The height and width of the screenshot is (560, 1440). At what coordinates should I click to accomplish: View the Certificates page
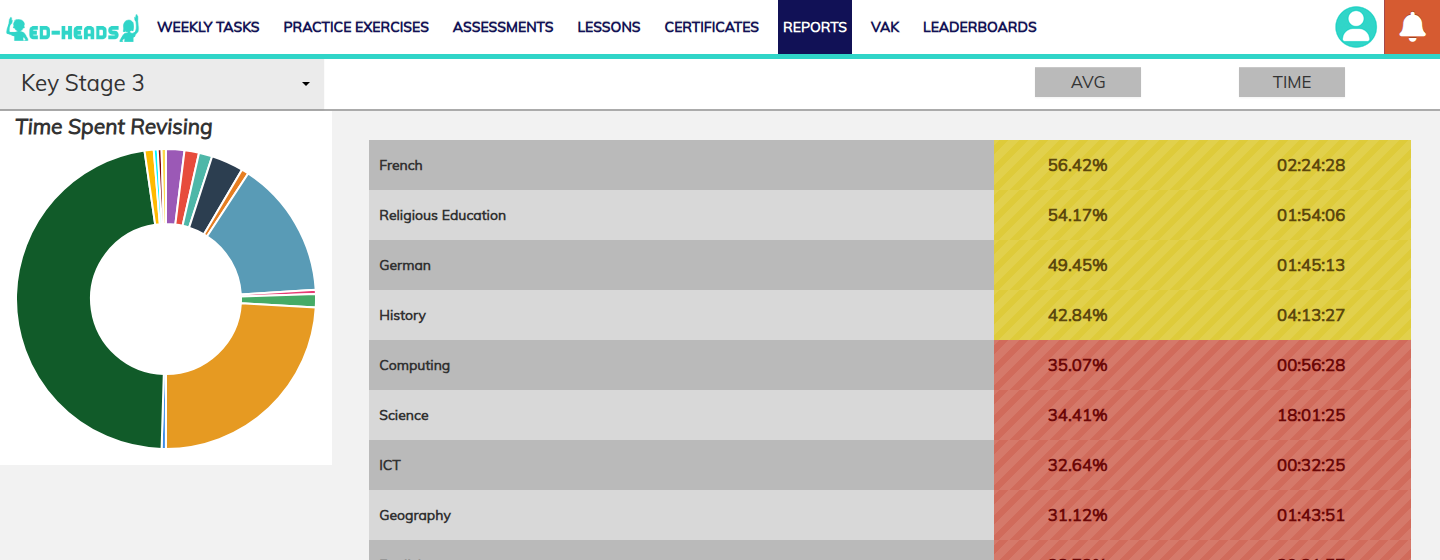pos(712,27)
